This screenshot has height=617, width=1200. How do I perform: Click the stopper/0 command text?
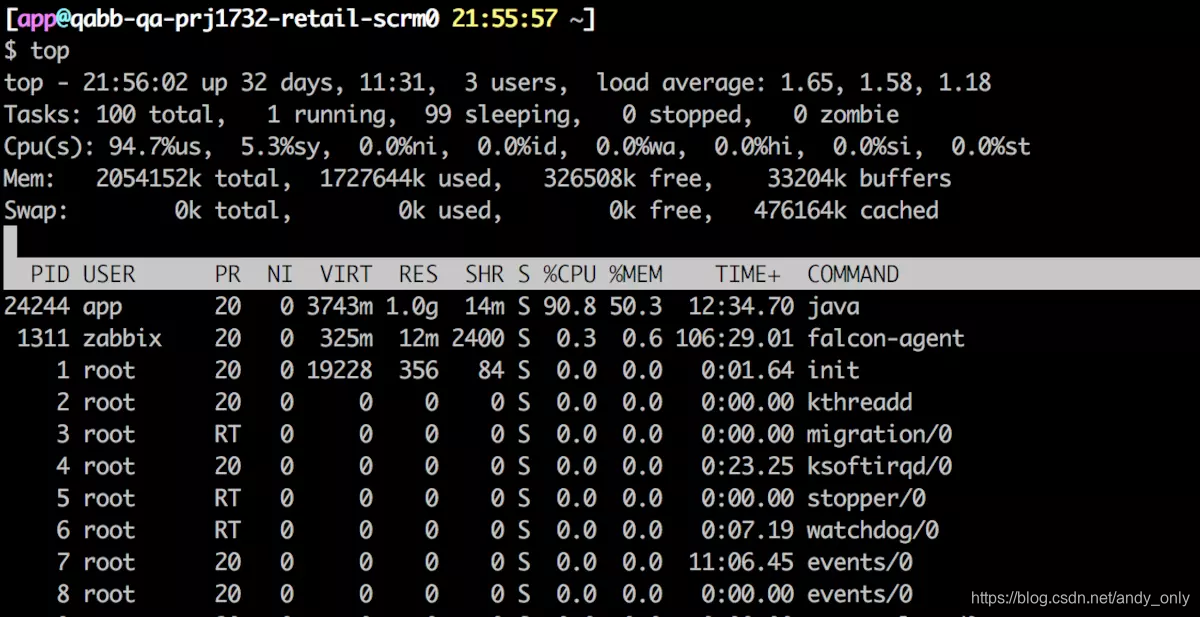point(866,498)
